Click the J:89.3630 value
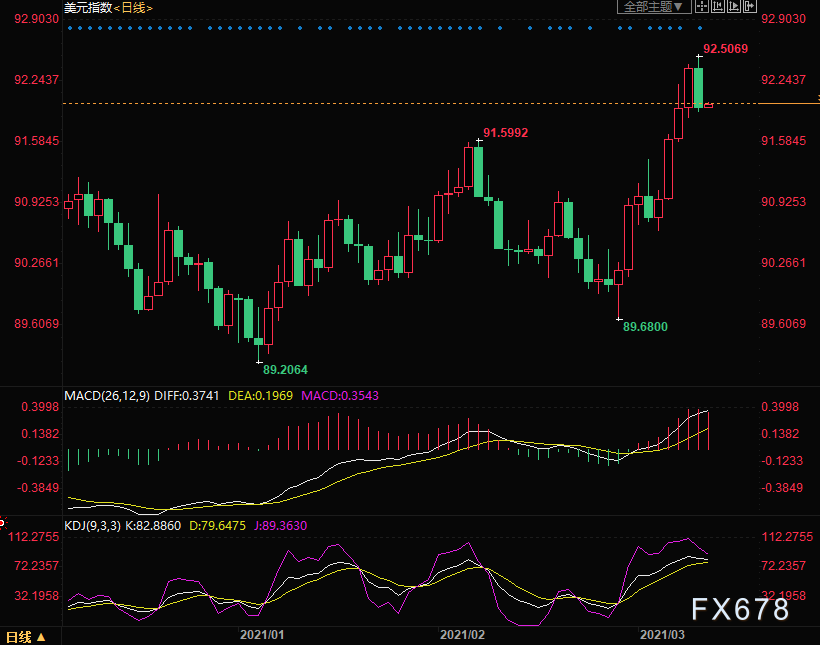The height and width of the screenshot is (645, 820). click(280, 526)
